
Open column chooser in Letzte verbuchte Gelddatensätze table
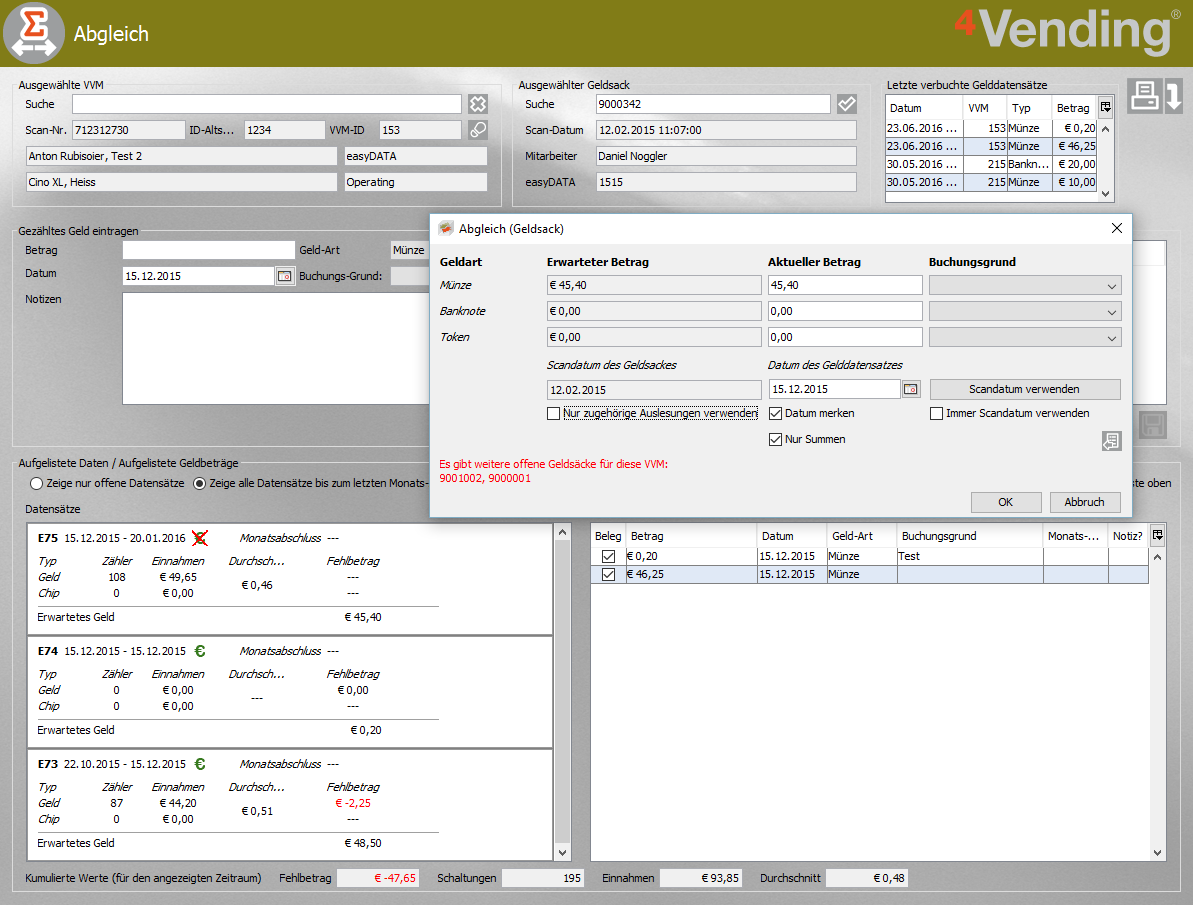(x=1106, y=107)
